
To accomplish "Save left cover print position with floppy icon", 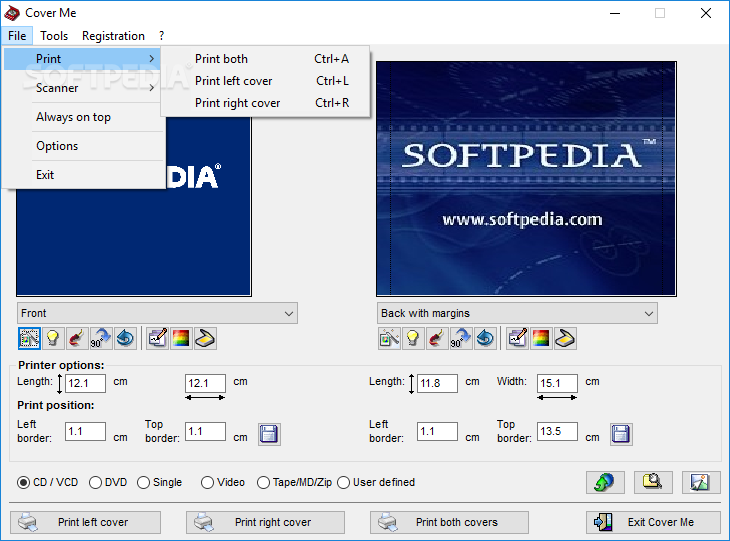I will (269, 434).
